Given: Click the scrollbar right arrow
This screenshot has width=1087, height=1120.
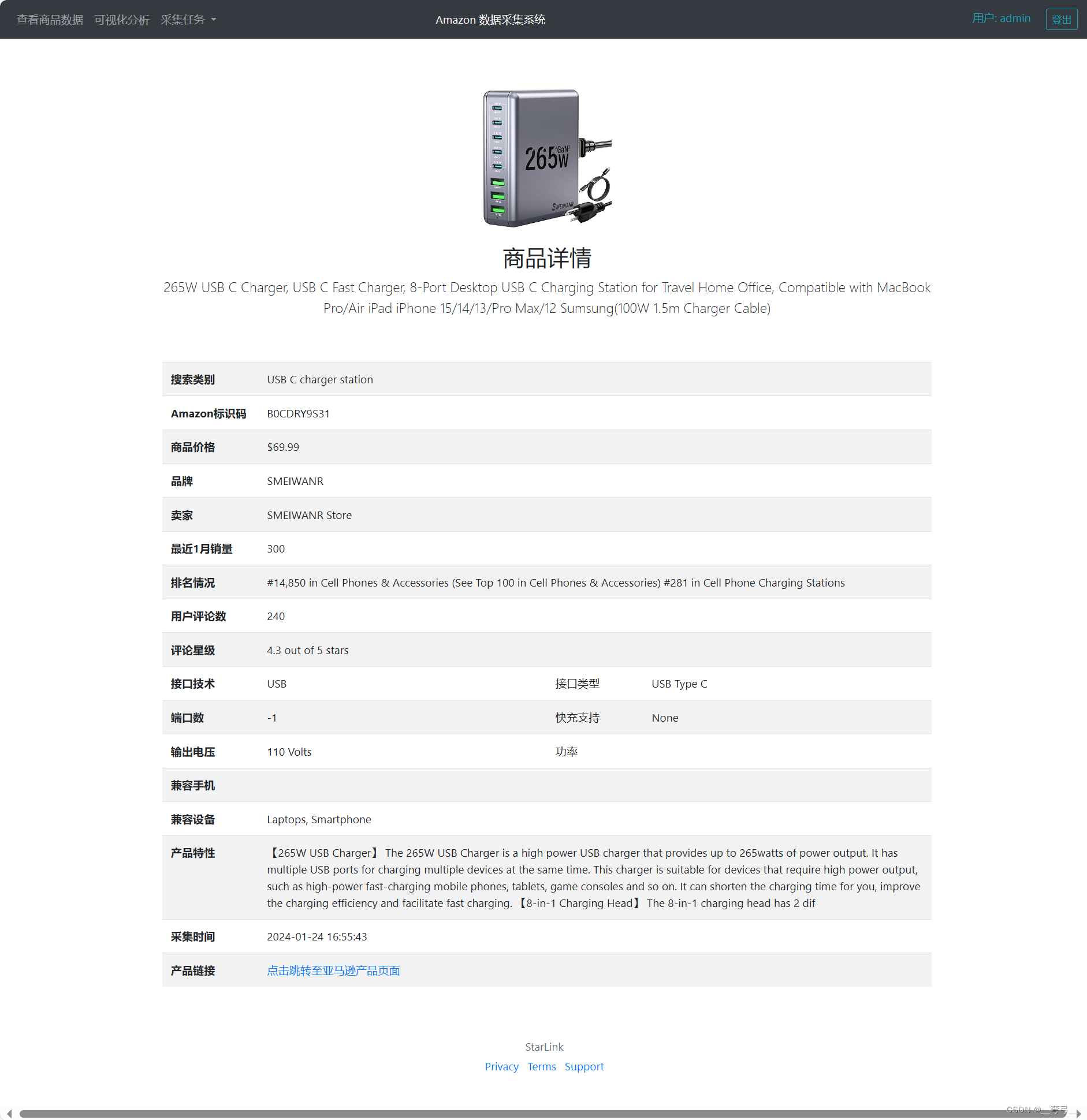Looking at the screenshot, I should pos(1078,1114).
